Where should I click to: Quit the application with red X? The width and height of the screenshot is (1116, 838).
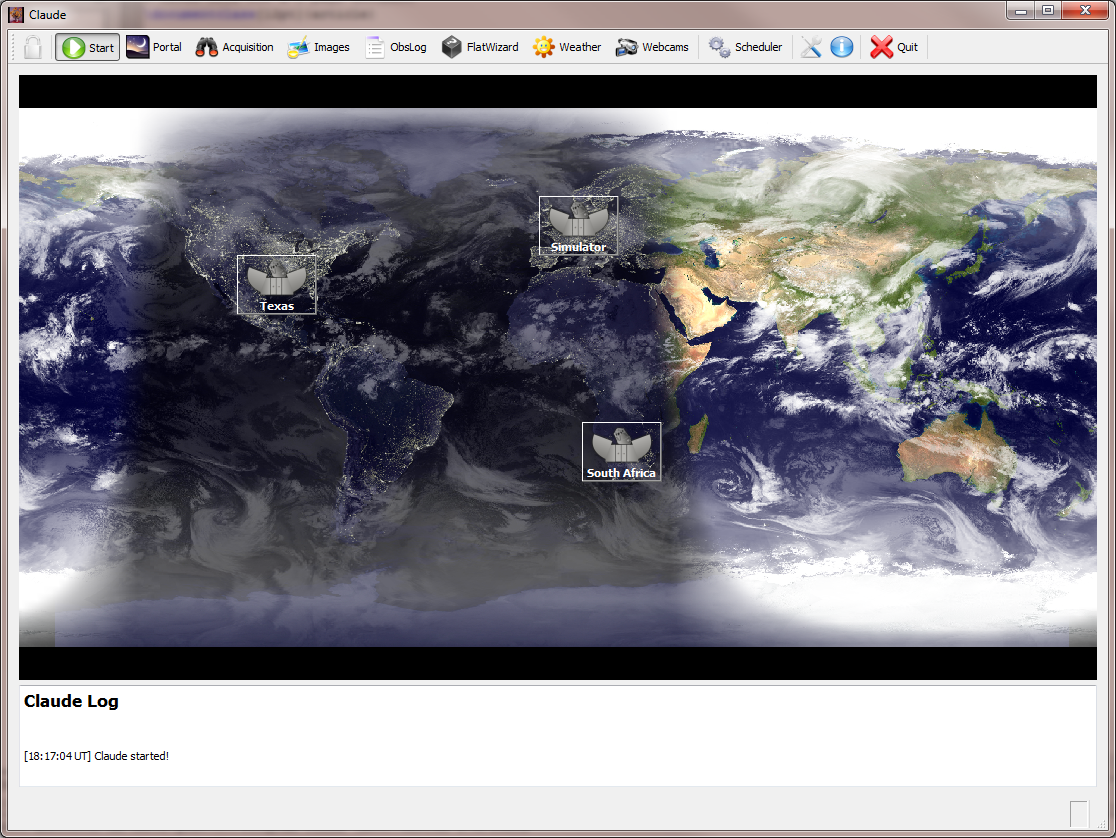point(894,47)
